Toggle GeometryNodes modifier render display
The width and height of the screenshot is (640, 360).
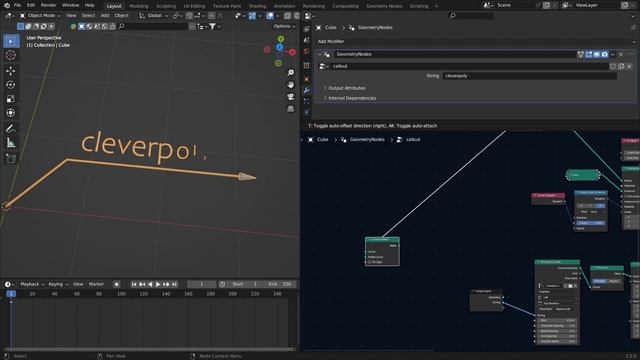pyautogui.click(x=604, y=54)
